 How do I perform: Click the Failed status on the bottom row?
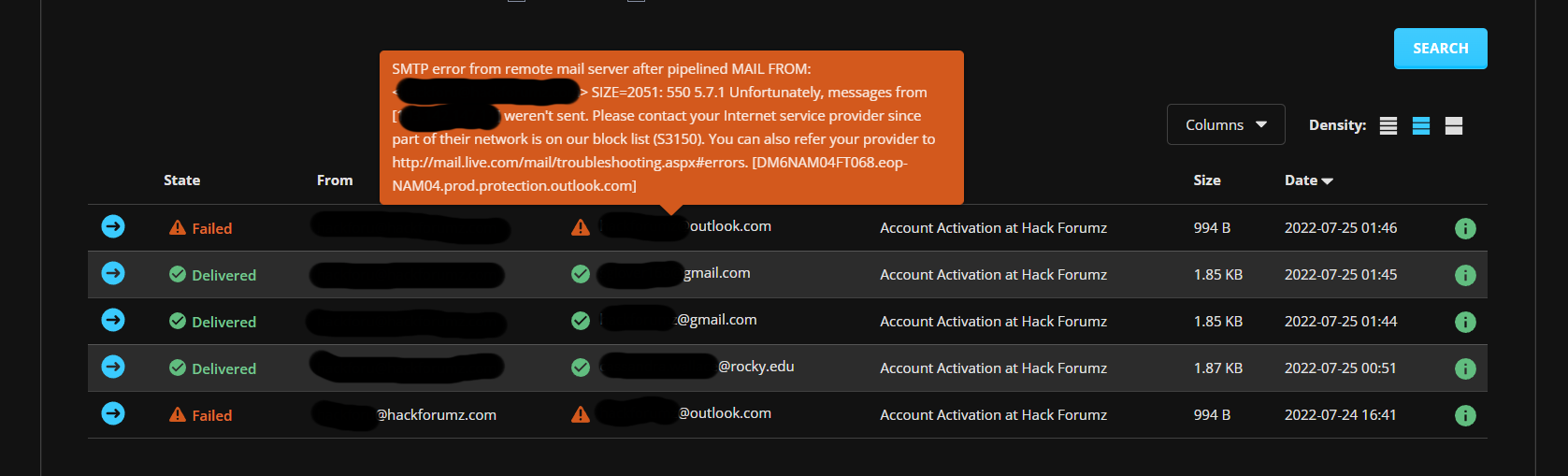200,415
